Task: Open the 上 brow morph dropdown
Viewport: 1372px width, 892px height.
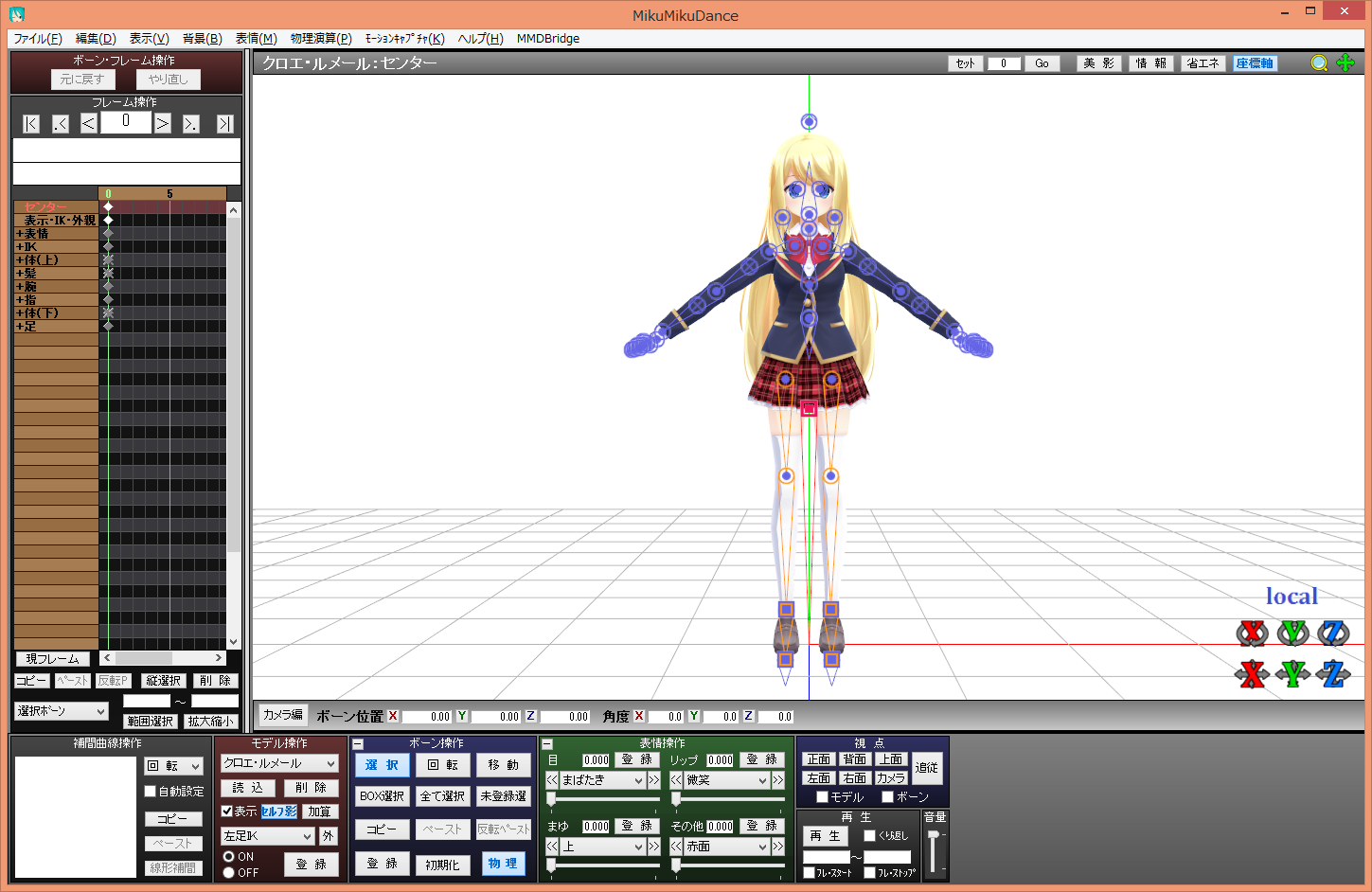Action: 602,847
